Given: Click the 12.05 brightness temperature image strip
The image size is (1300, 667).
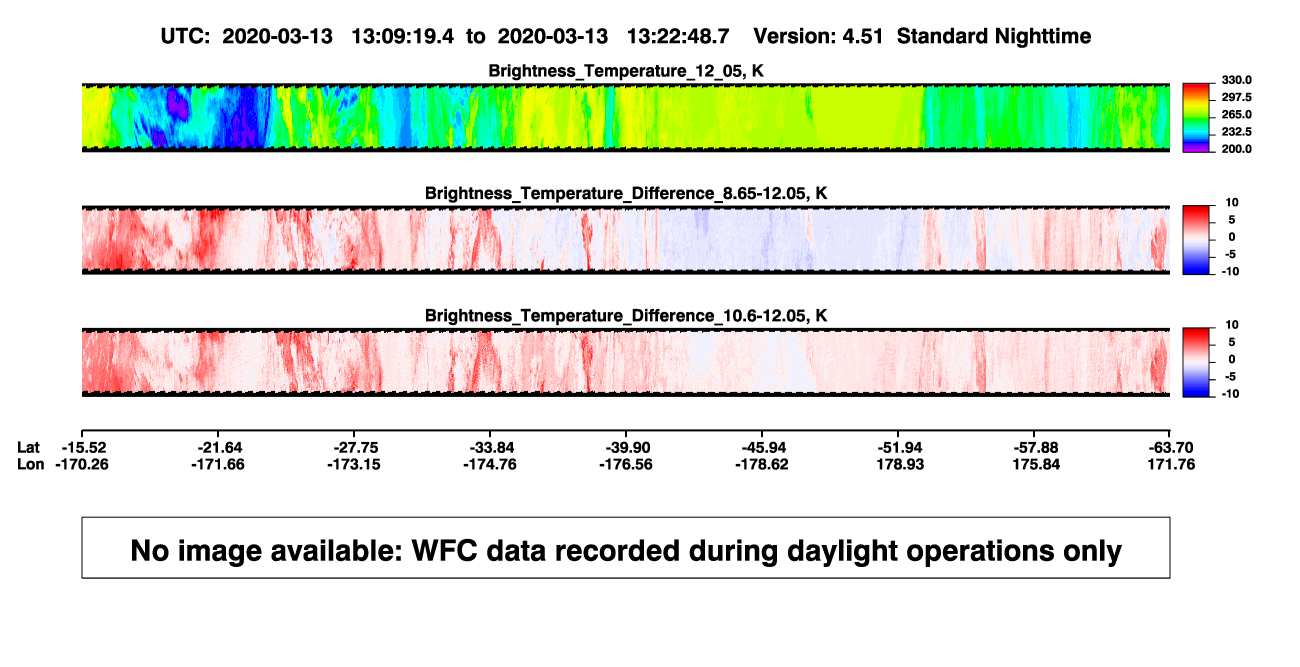Looking at the screenshot, I should pyautogui.click(x=626, y=118).
